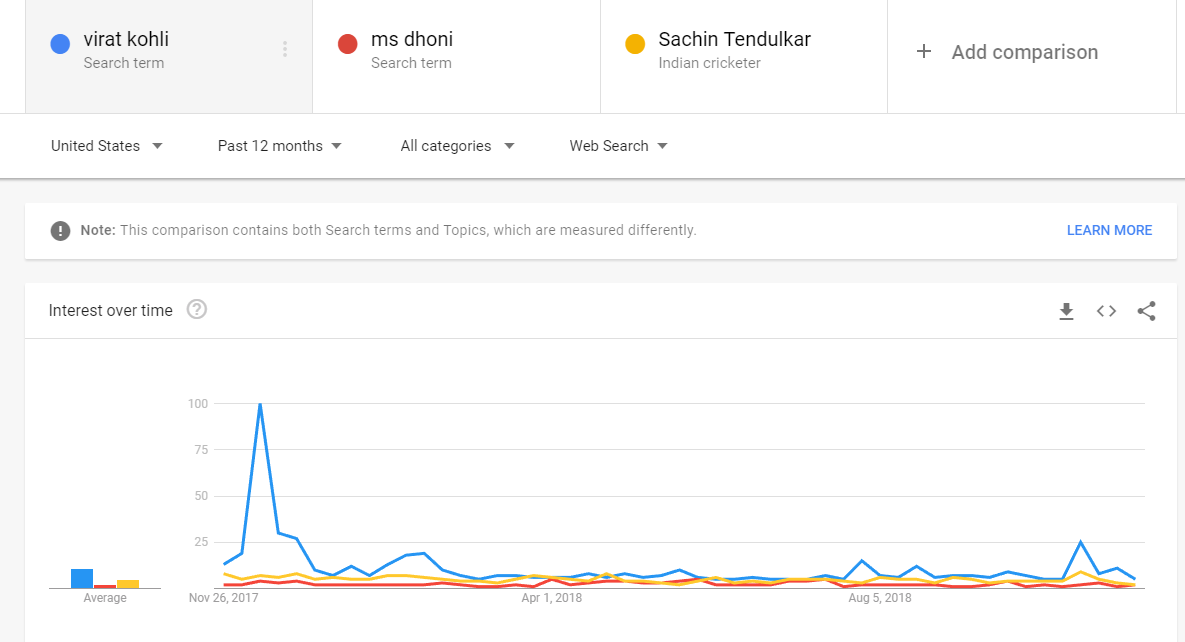Click the plus icon to add comparison
1185x642 pixels.
click(924, 51)
